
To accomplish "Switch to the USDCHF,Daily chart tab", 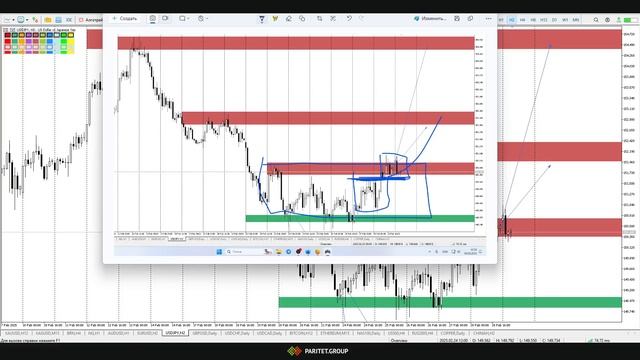I will coord(237,333).
